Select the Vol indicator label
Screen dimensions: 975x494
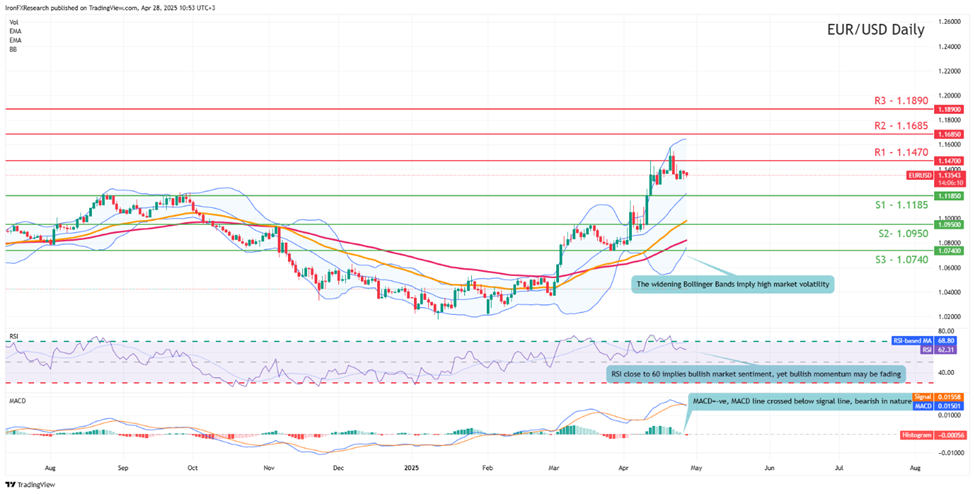(12, 23)
